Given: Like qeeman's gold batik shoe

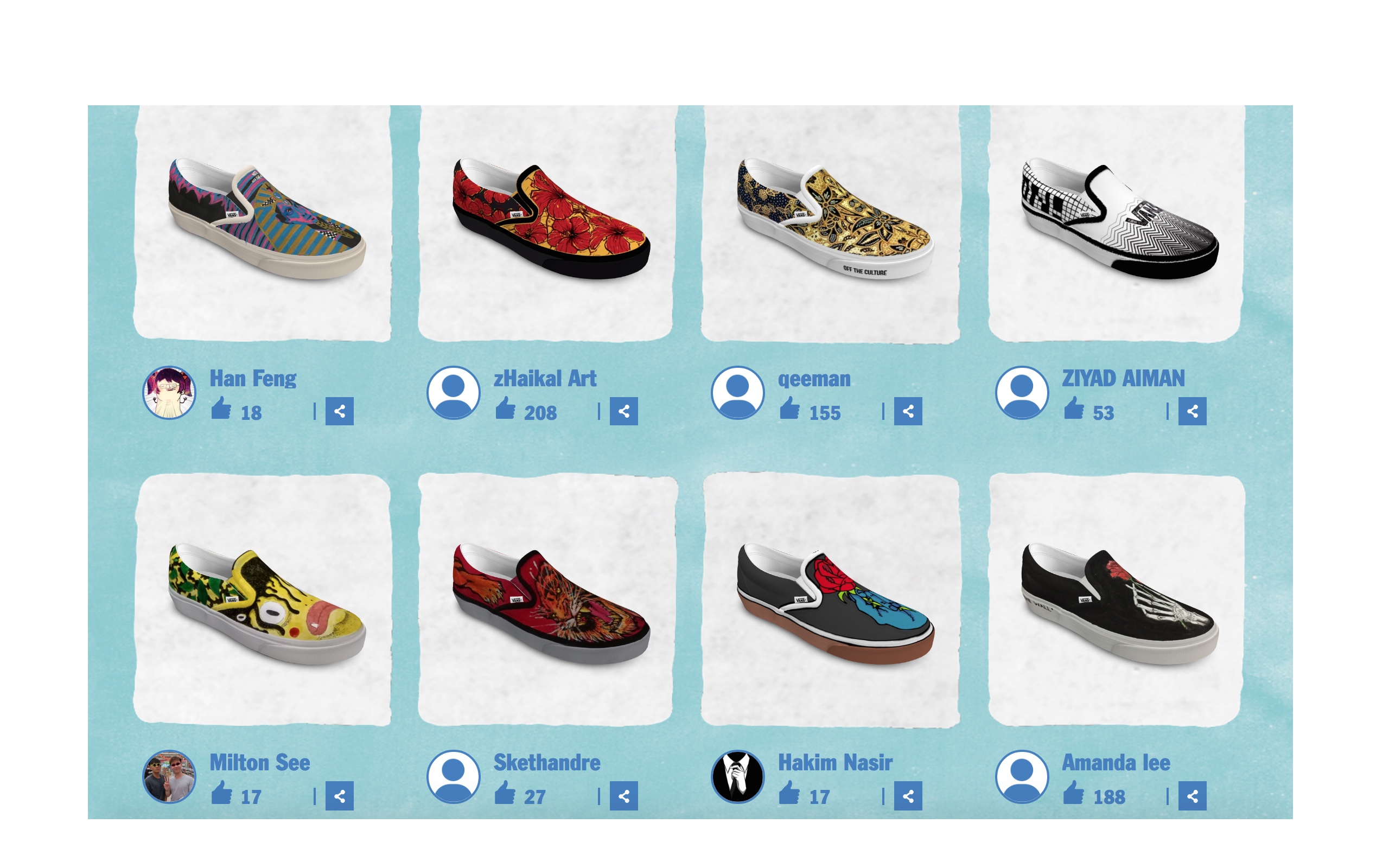Looking at the screenshot, I should [x=789, y=408].
